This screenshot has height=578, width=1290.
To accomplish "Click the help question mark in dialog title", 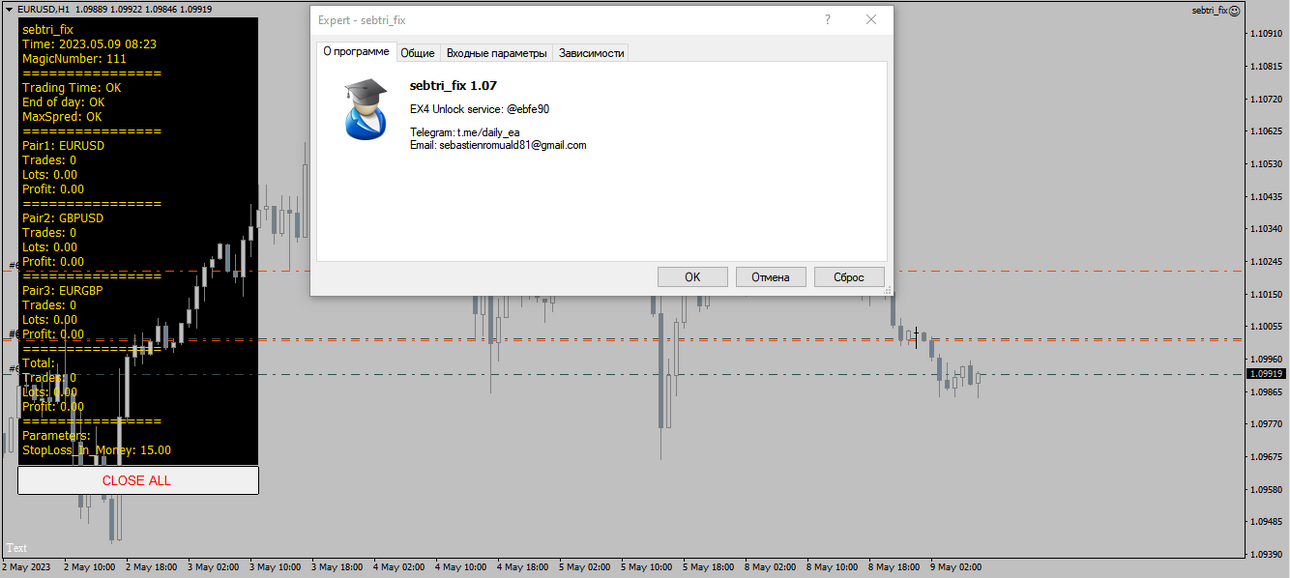I will tap(828, 20).
